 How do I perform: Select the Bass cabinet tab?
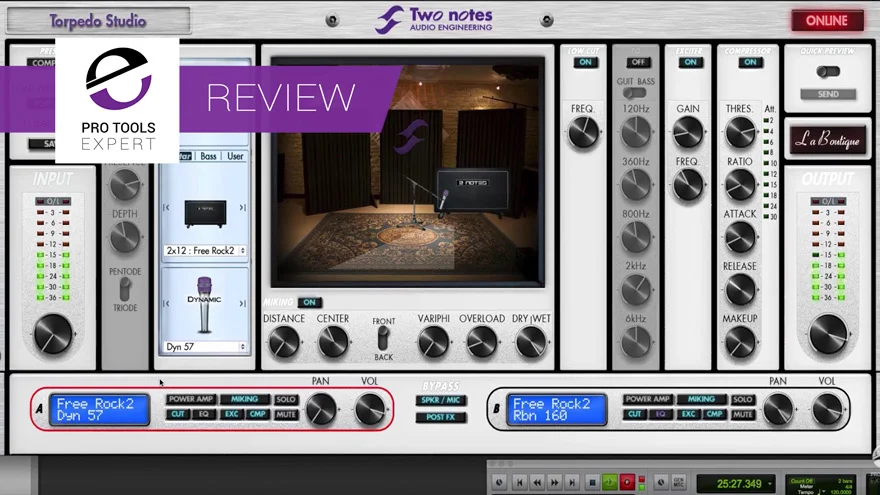pyautogui.click(x=208, y=157)
